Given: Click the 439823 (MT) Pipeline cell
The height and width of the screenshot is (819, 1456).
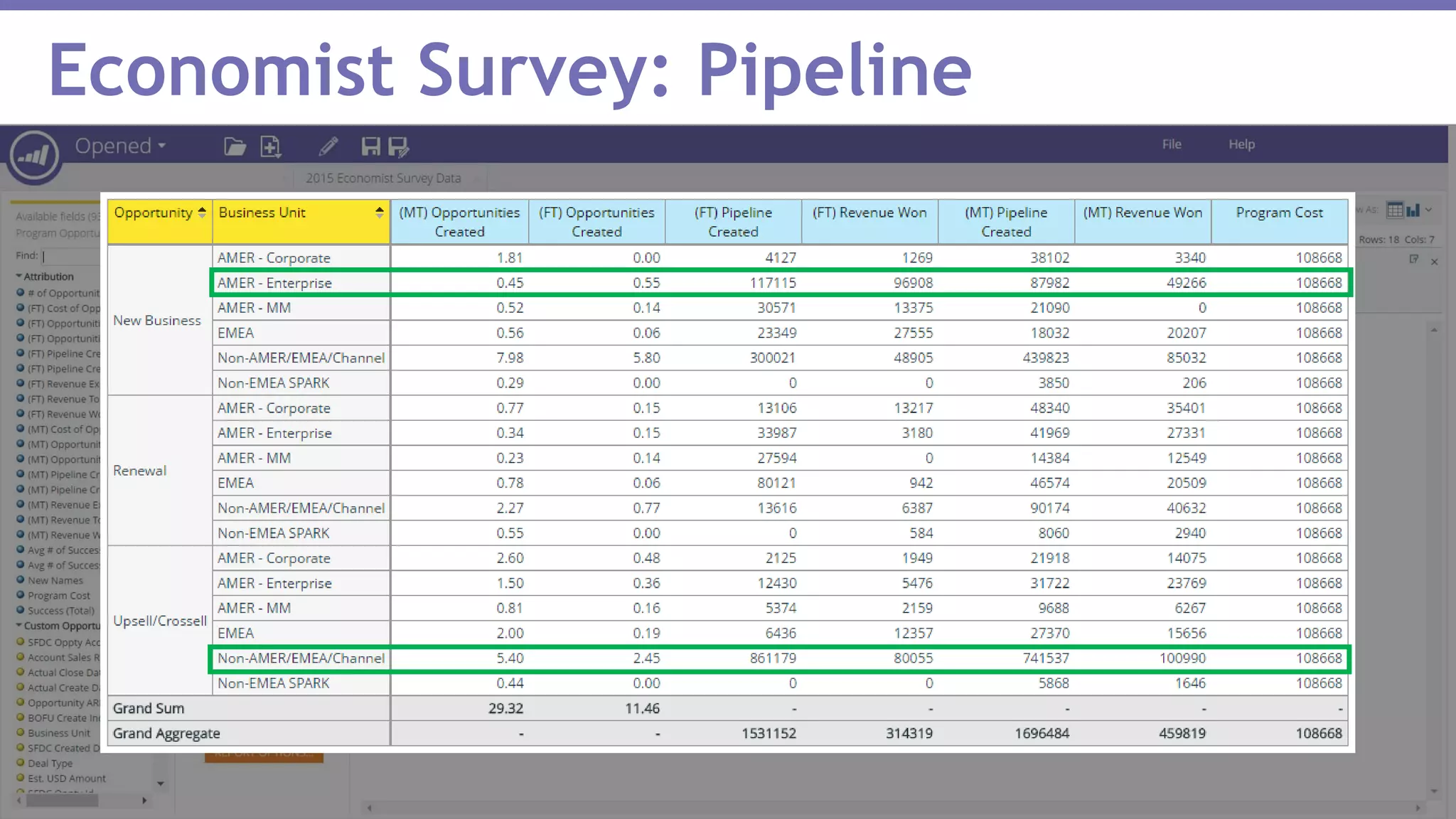Looking at the screenshot, I should click(x=1006, y=358).
